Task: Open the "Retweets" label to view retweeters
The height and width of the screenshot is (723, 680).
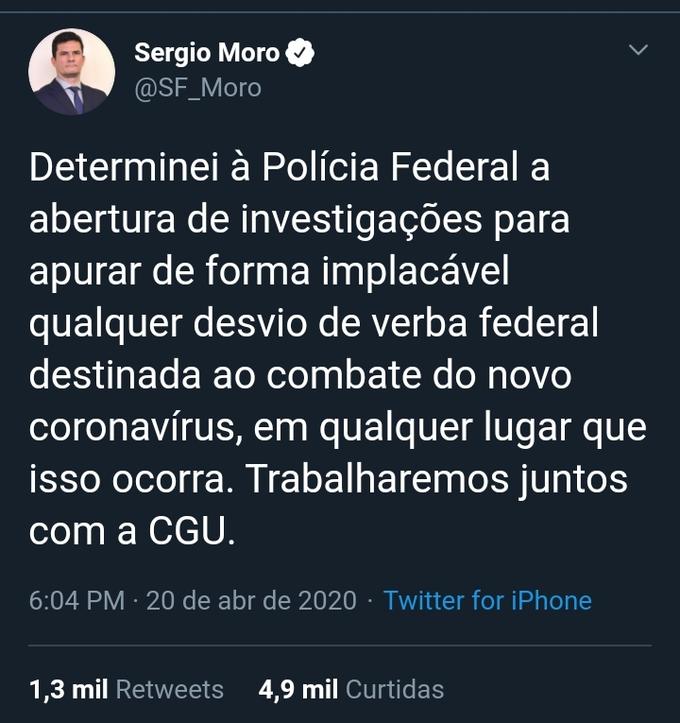Action: tap(170, 689)
